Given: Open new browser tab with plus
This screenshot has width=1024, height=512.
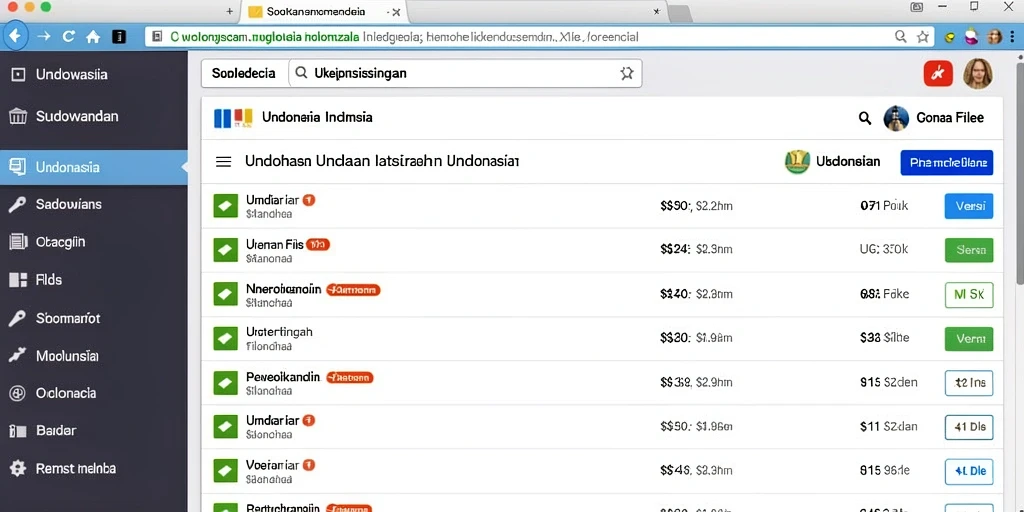Looking at the screenshot, I should point(229,11).
